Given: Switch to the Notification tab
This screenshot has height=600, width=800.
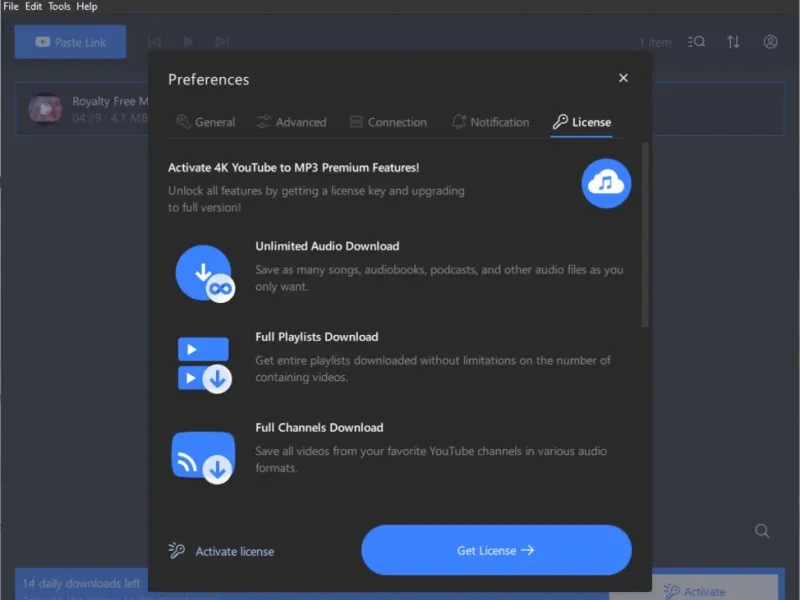Looking at the screenshot, I should point(490,122).
